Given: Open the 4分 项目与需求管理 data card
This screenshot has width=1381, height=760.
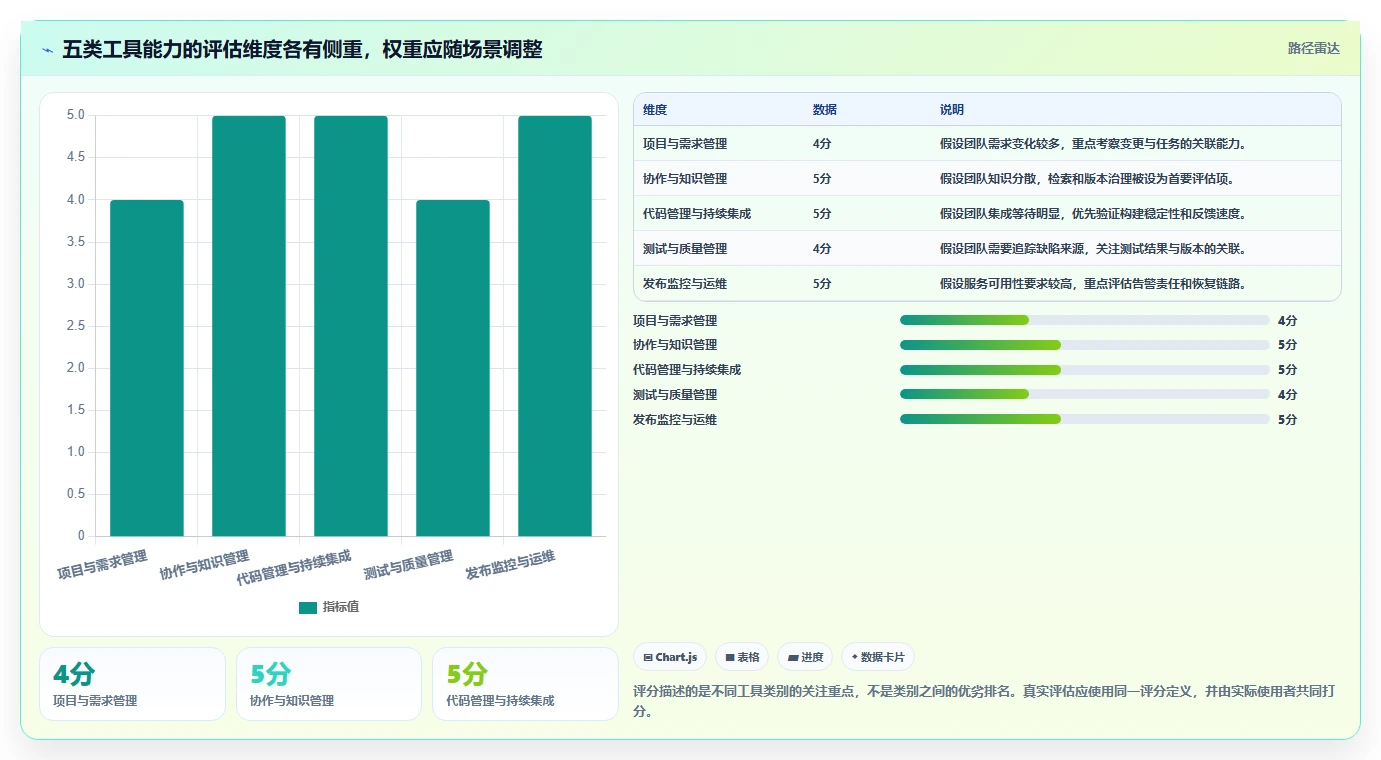Looking at the screenshot, I should pos(132,684).
